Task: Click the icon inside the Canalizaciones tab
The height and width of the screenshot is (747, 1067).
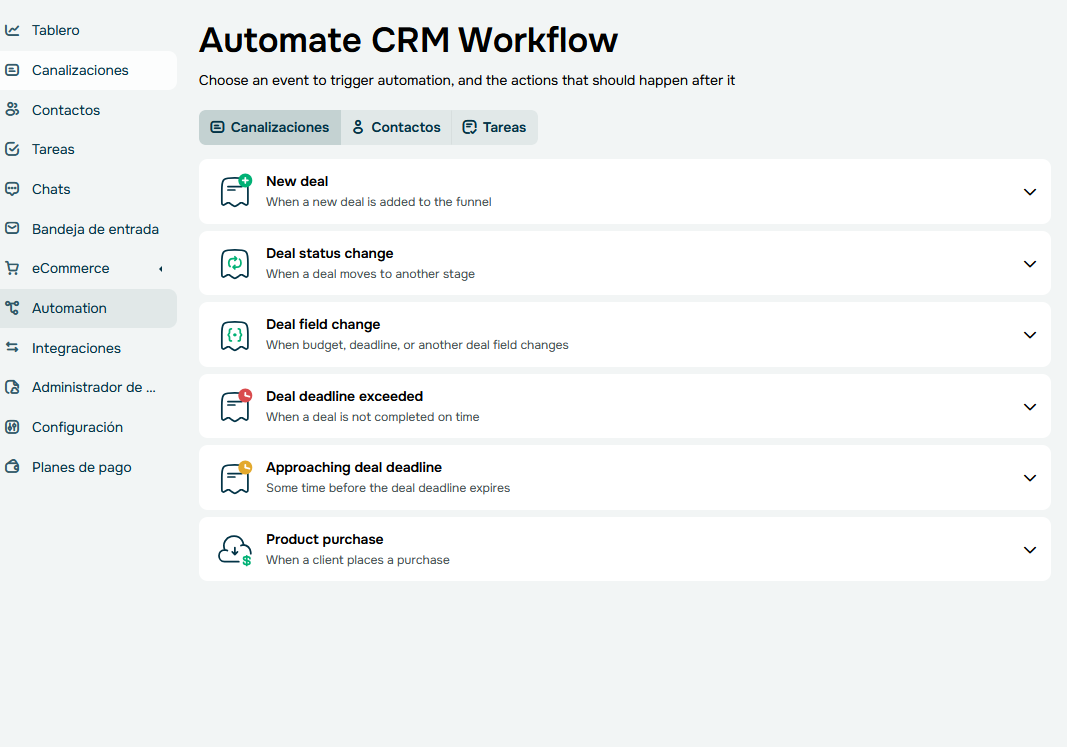Action: (x=217, y=127)
